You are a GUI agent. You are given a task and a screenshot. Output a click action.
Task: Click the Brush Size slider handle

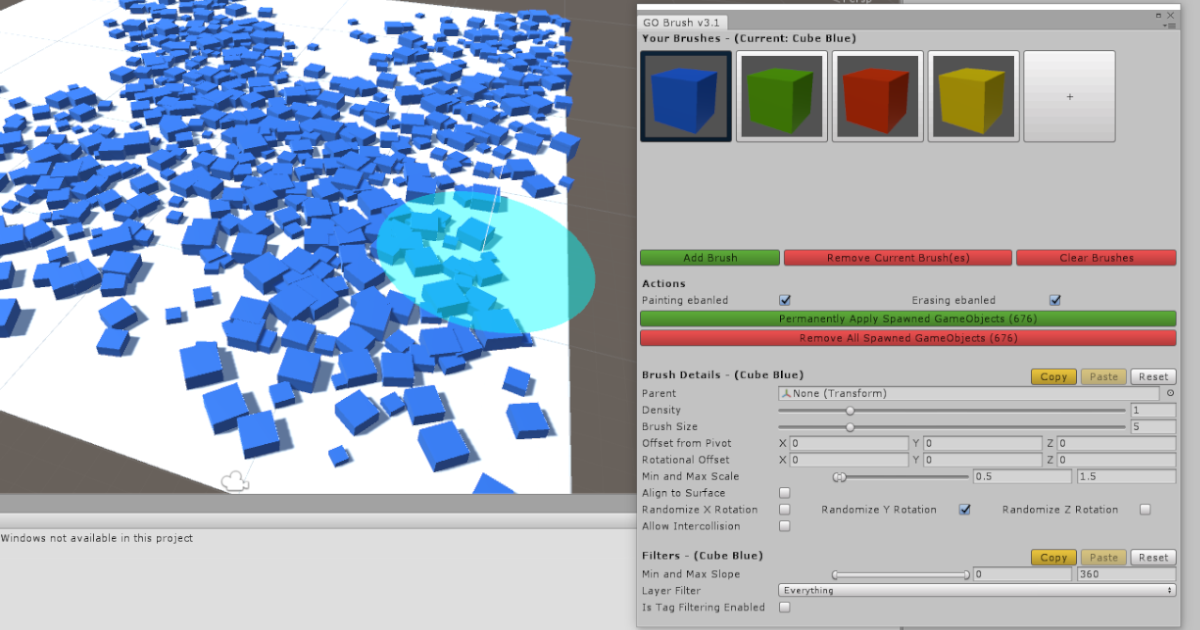(851, 426)
